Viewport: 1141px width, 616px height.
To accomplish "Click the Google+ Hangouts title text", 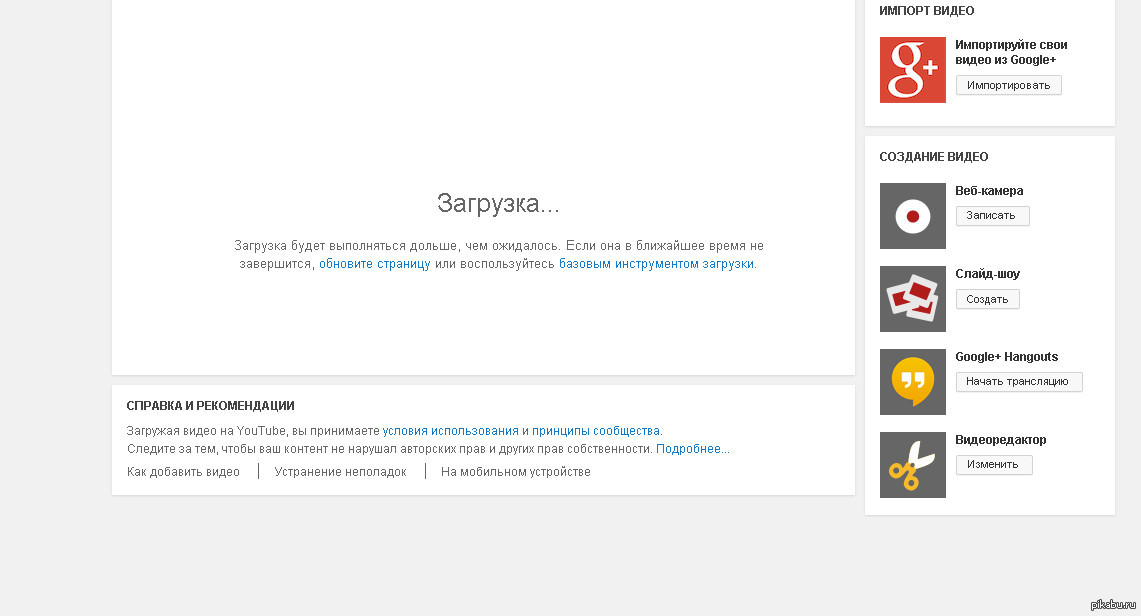I will (x=1006, y=357).
